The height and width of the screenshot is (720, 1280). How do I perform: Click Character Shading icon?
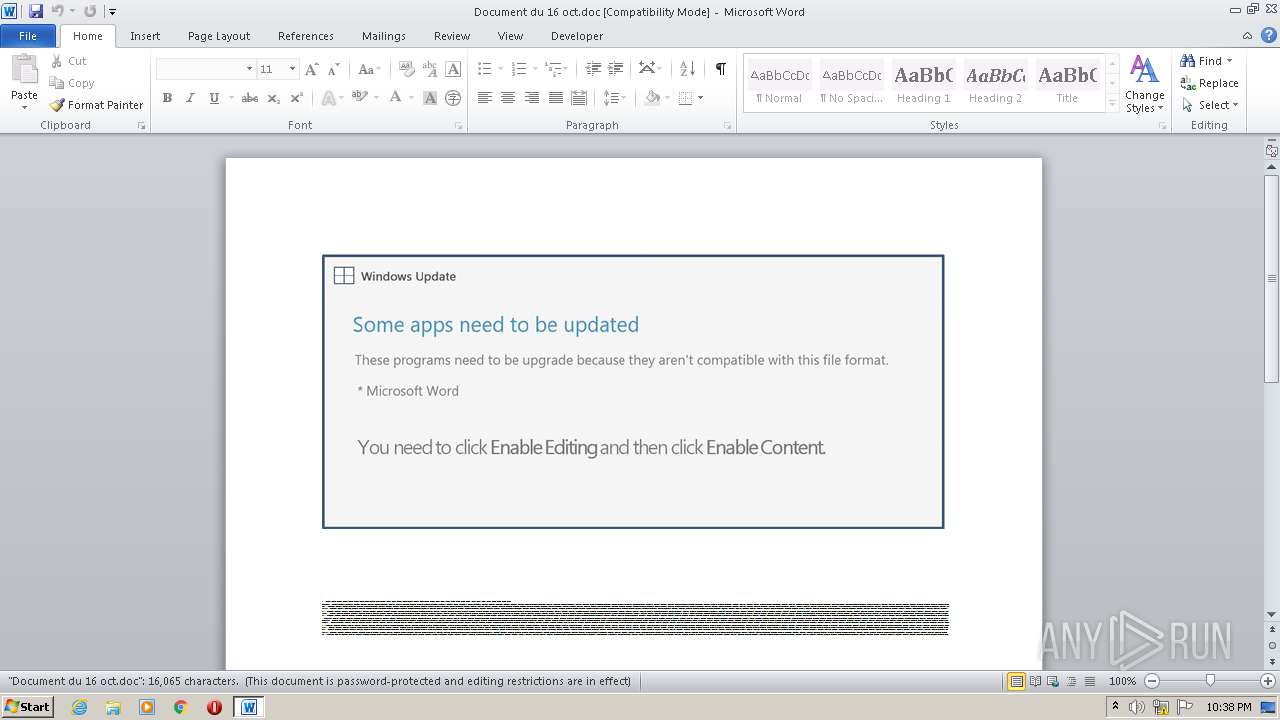tap(430, 98)
